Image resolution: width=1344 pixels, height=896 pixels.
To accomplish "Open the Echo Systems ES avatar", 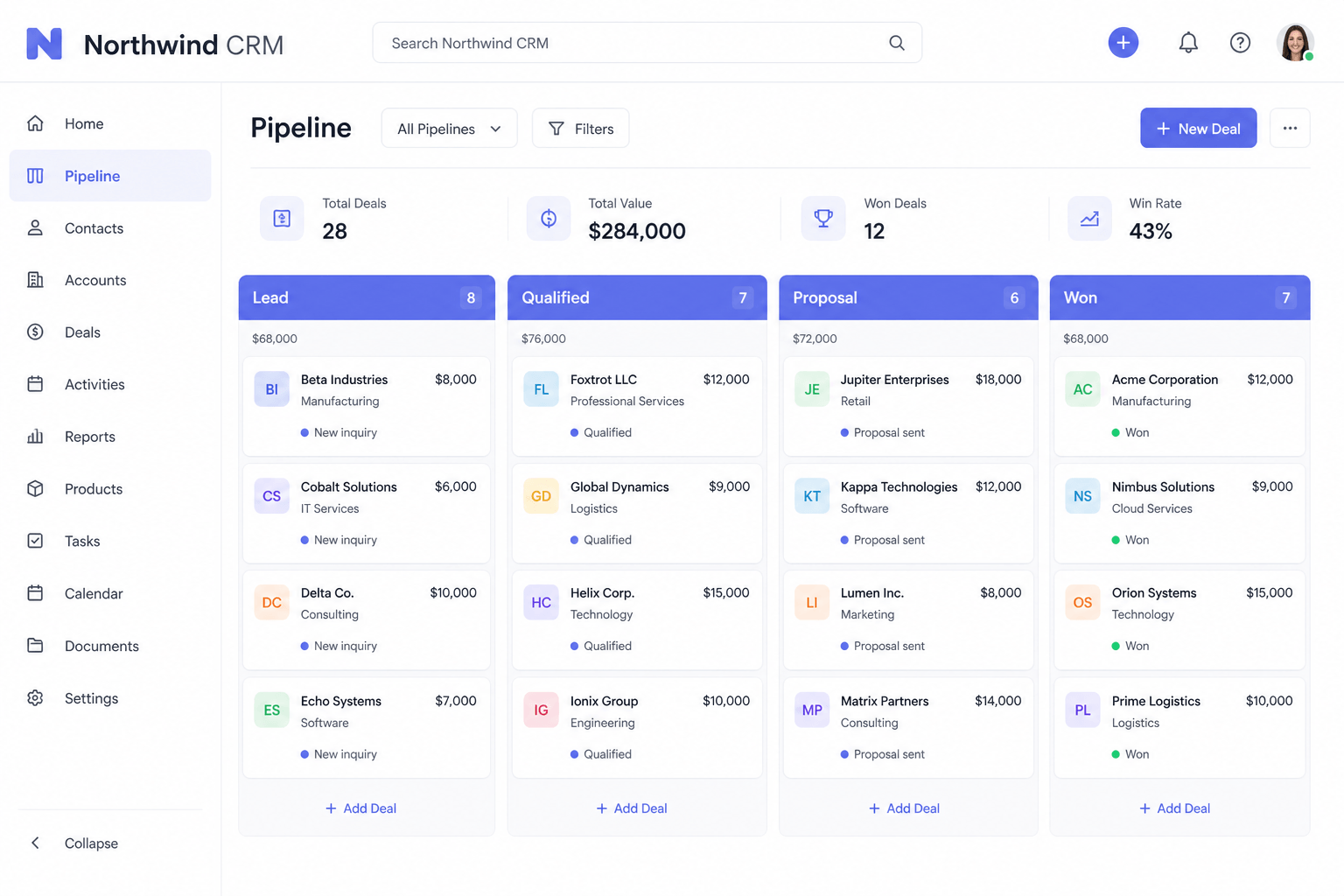I will click(x=272, y=710).
